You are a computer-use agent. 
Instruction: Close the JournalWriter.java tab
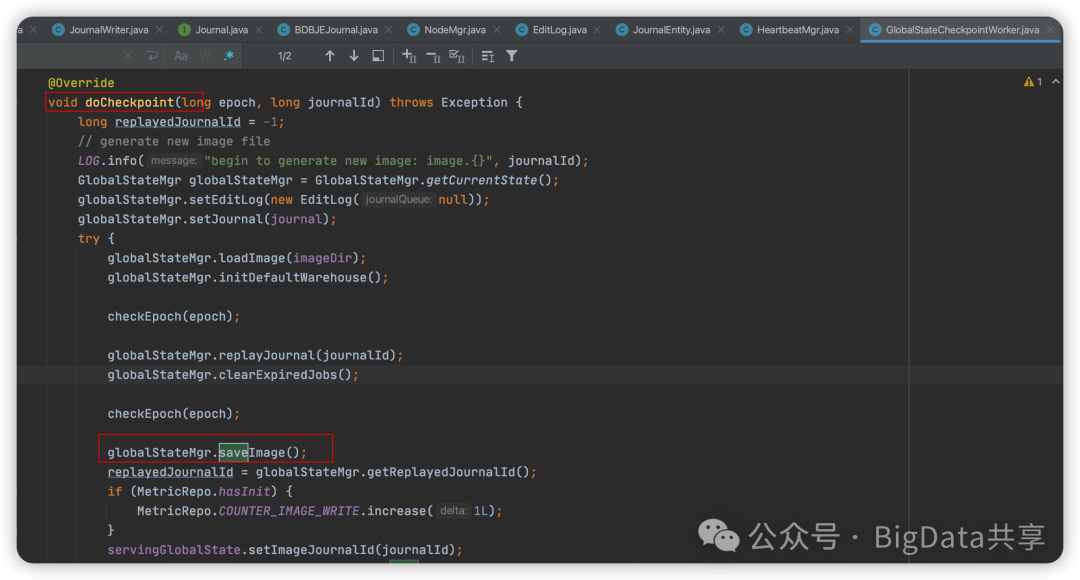click(160, 30)
